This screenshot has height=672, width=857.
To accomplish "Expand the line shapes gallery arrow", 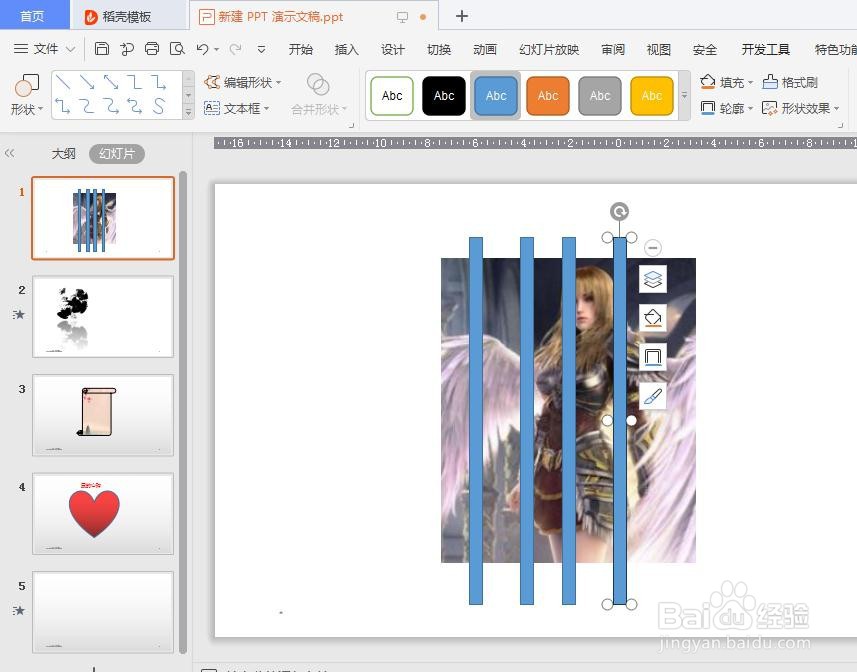I will pyautogui.click(x=188, y=112).
